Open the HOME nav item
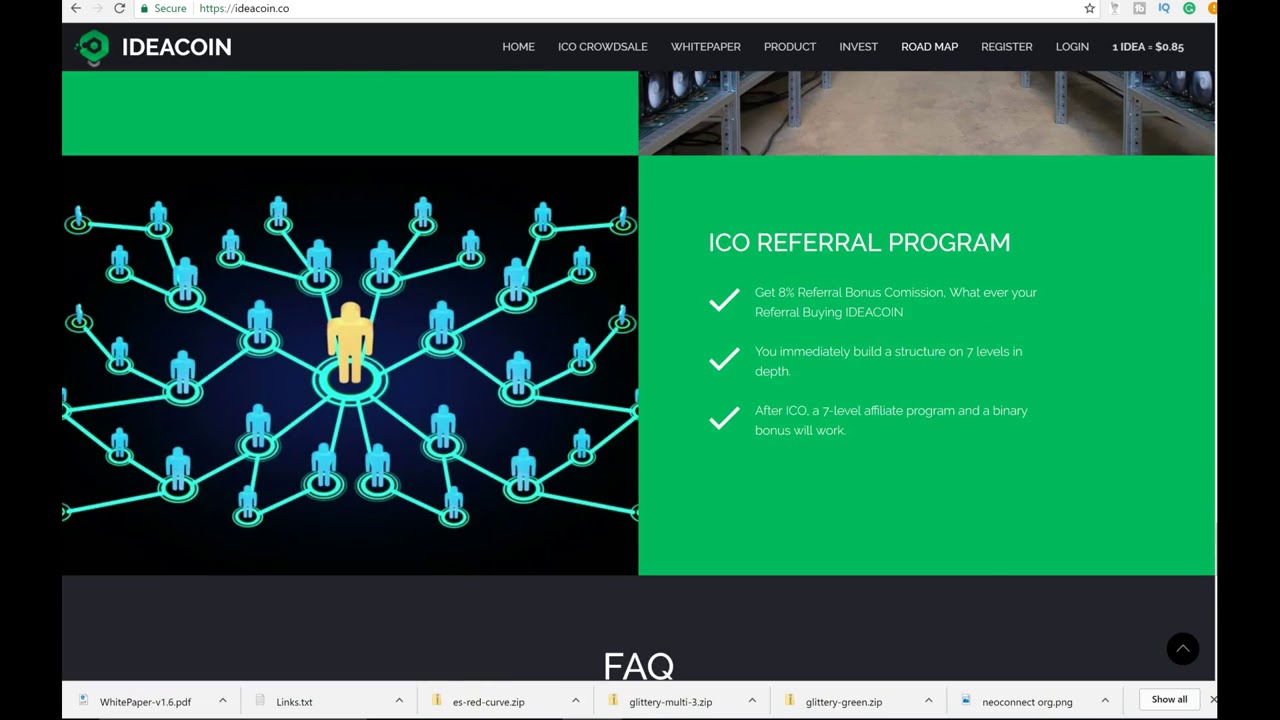Image resolution: width=1280 pixels, height=720 pixels. coord(518,47)
